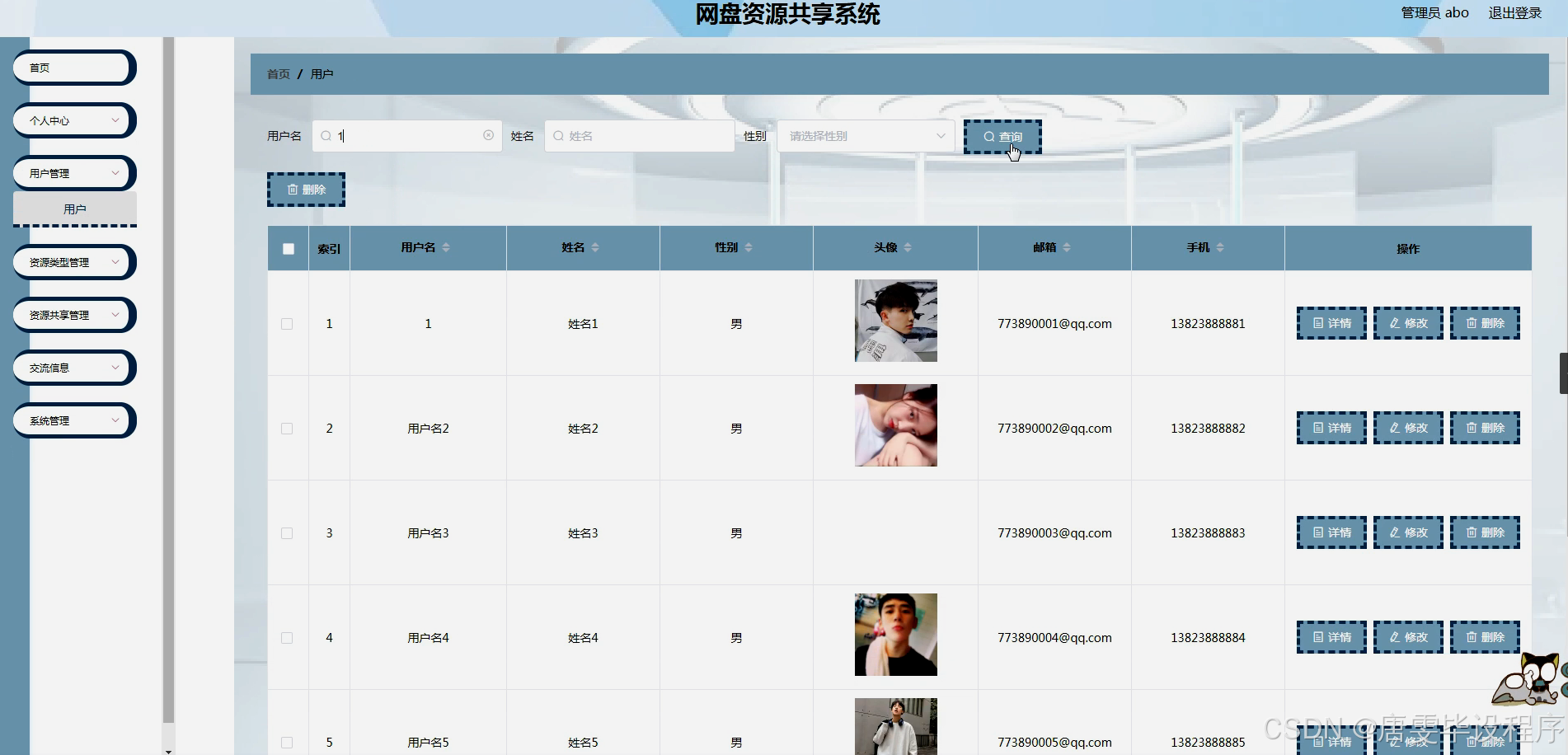Click the batch 删除 button above the table

tap(306, 190)
